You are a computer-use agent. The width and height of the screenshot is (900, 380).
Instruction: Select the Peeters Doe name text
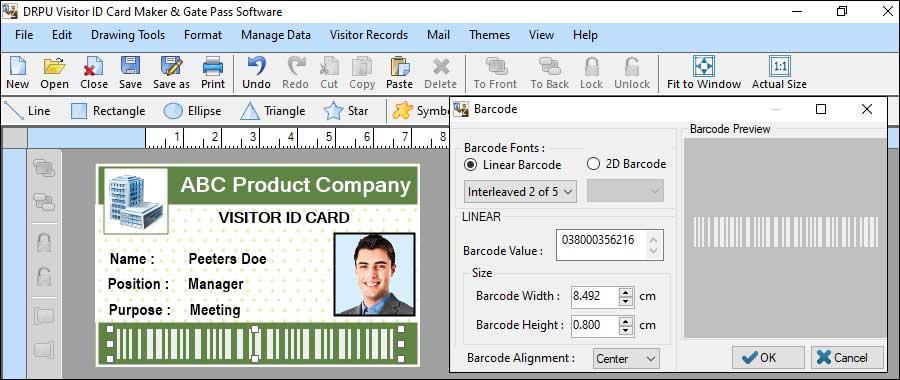[x=227, y=259]
